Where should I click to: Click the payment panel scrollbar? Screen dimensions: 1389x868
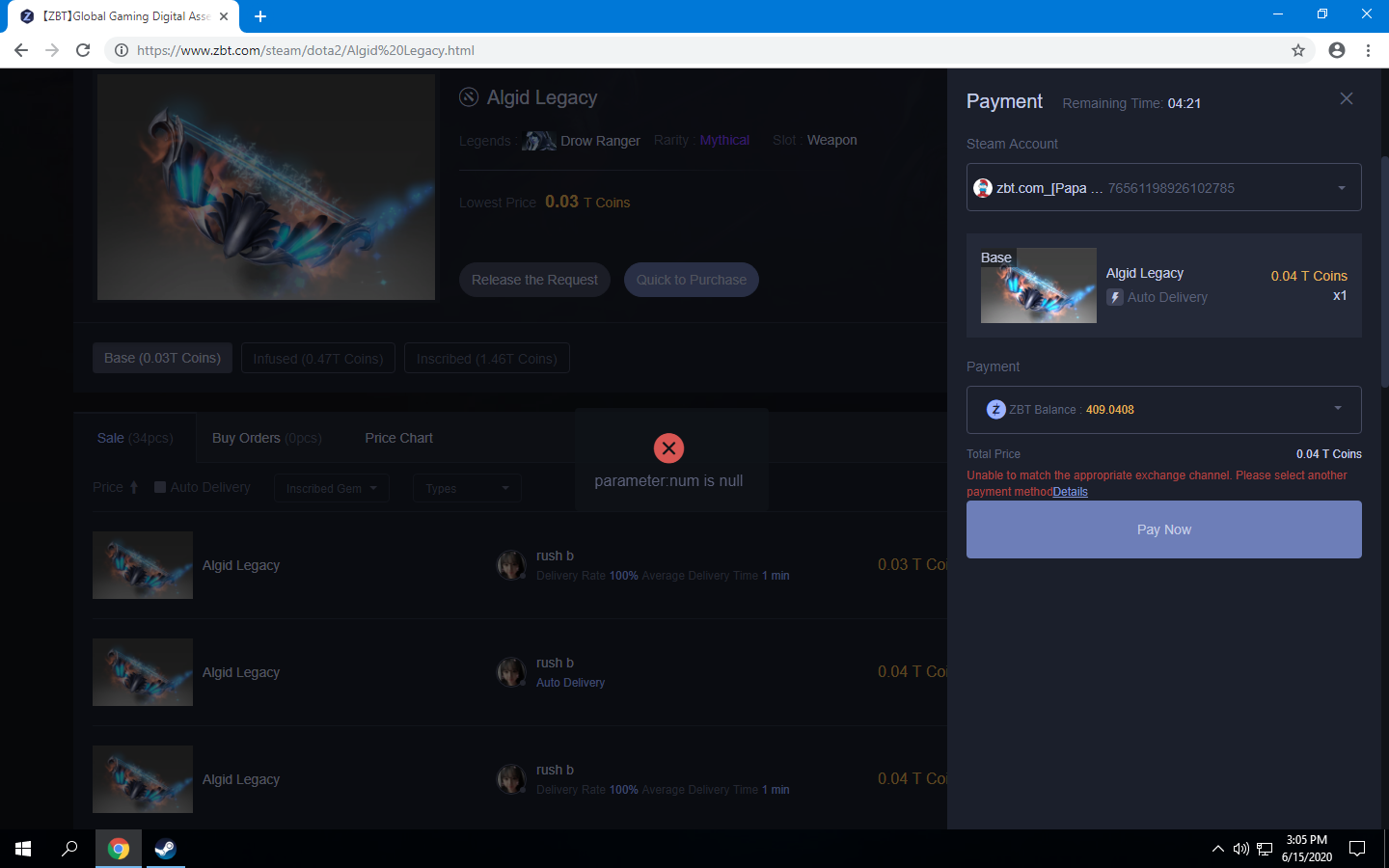click(1385, 272)
